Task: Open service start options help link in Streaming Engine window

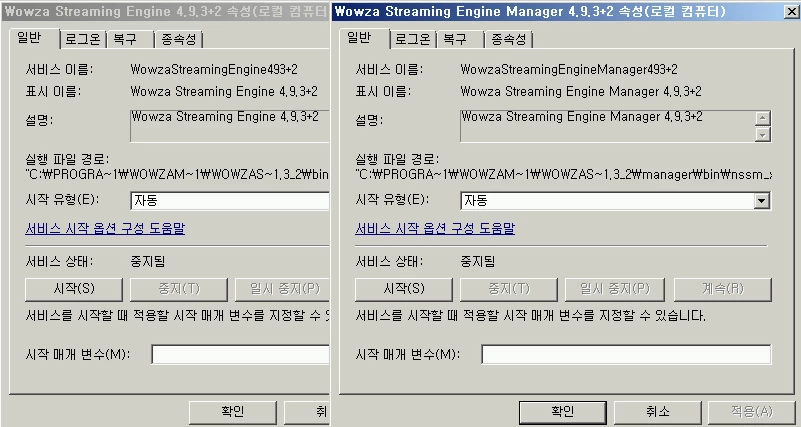Action: [x=105, y=228]
